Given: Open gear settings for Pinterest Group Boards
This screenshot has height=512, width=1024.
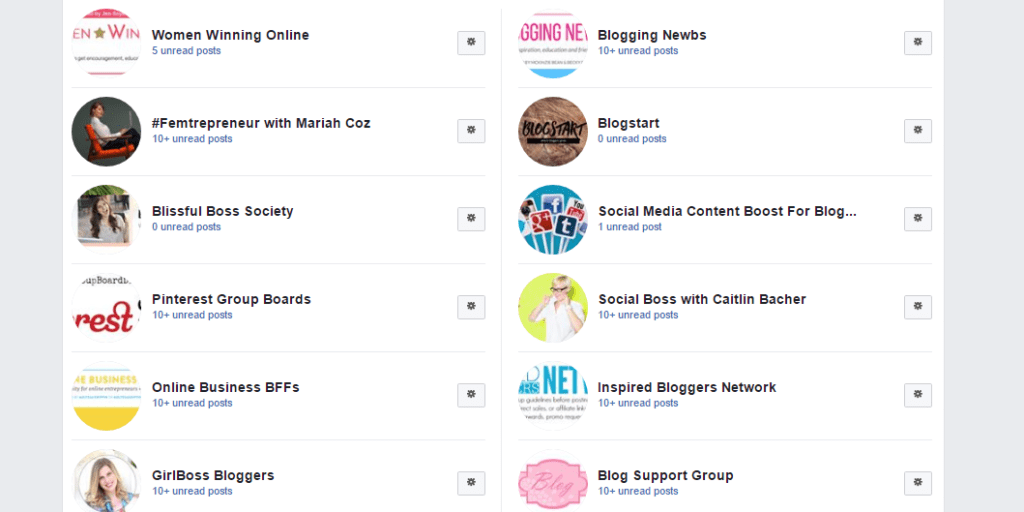Looking at the screenshot, I should point(471,308).
